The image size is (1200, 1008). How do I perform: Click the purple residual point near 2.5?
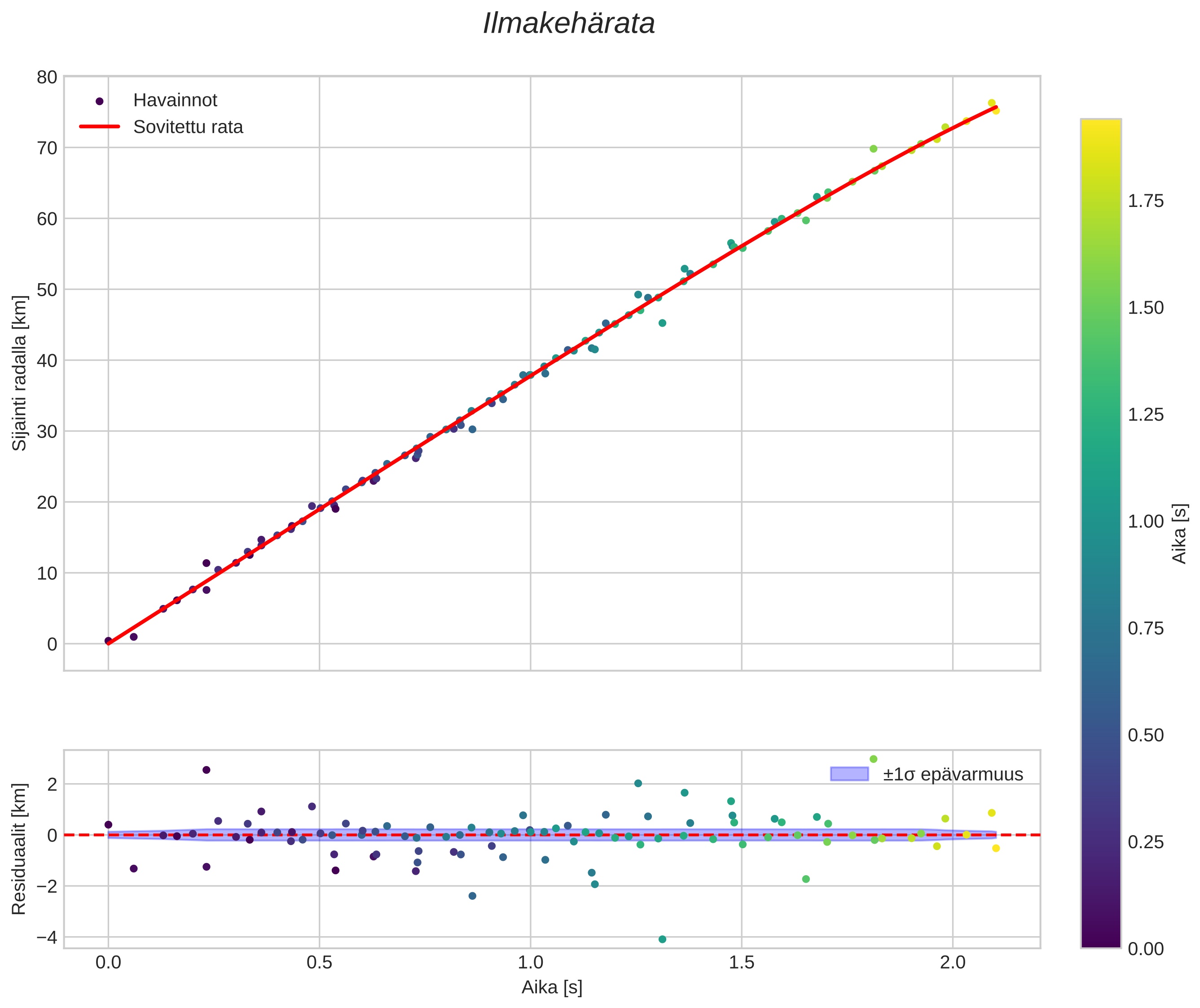click(207, 770)
